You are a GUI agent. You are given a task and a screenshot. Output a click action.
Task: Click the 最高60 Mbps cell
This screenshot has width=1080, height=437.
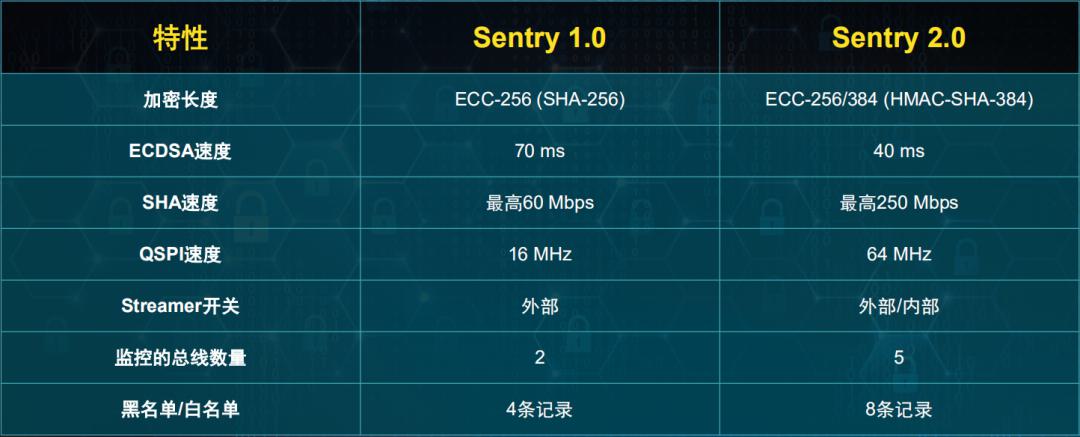[x=539, y=203]
